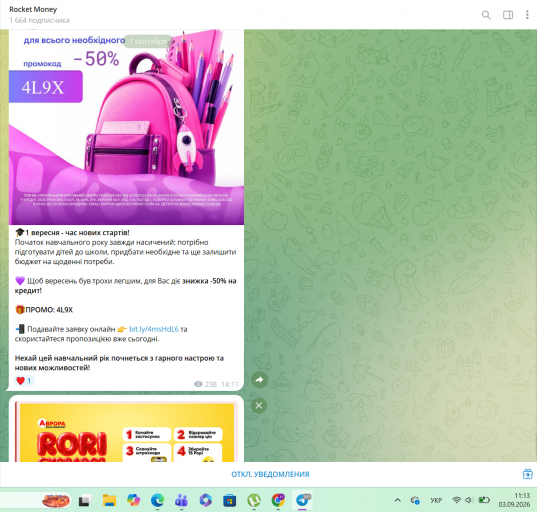
Task: Open Copilot icon in the taskbar
Action: click(133, 500)
